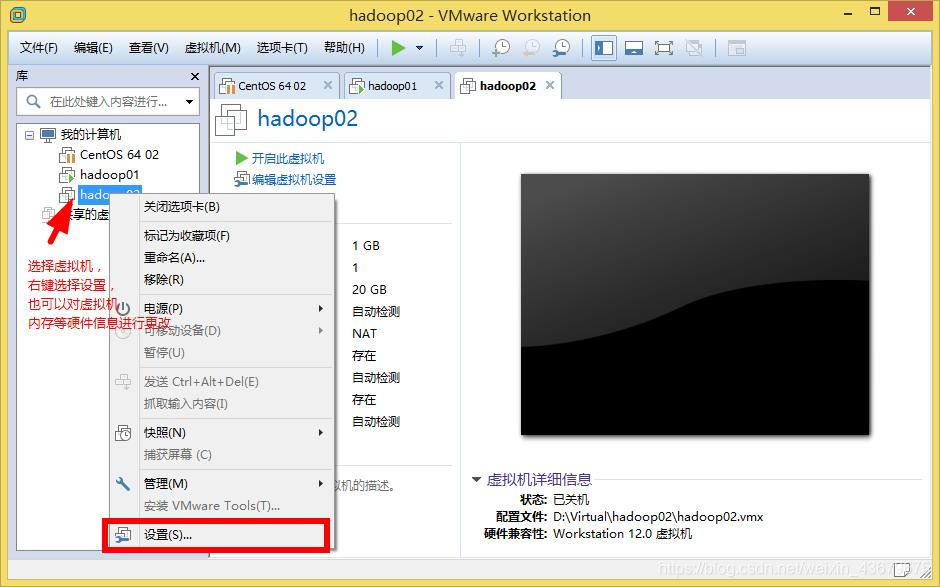Open the 编辑(E) menu
940x587 pixels.
click(x=93, y=47)
